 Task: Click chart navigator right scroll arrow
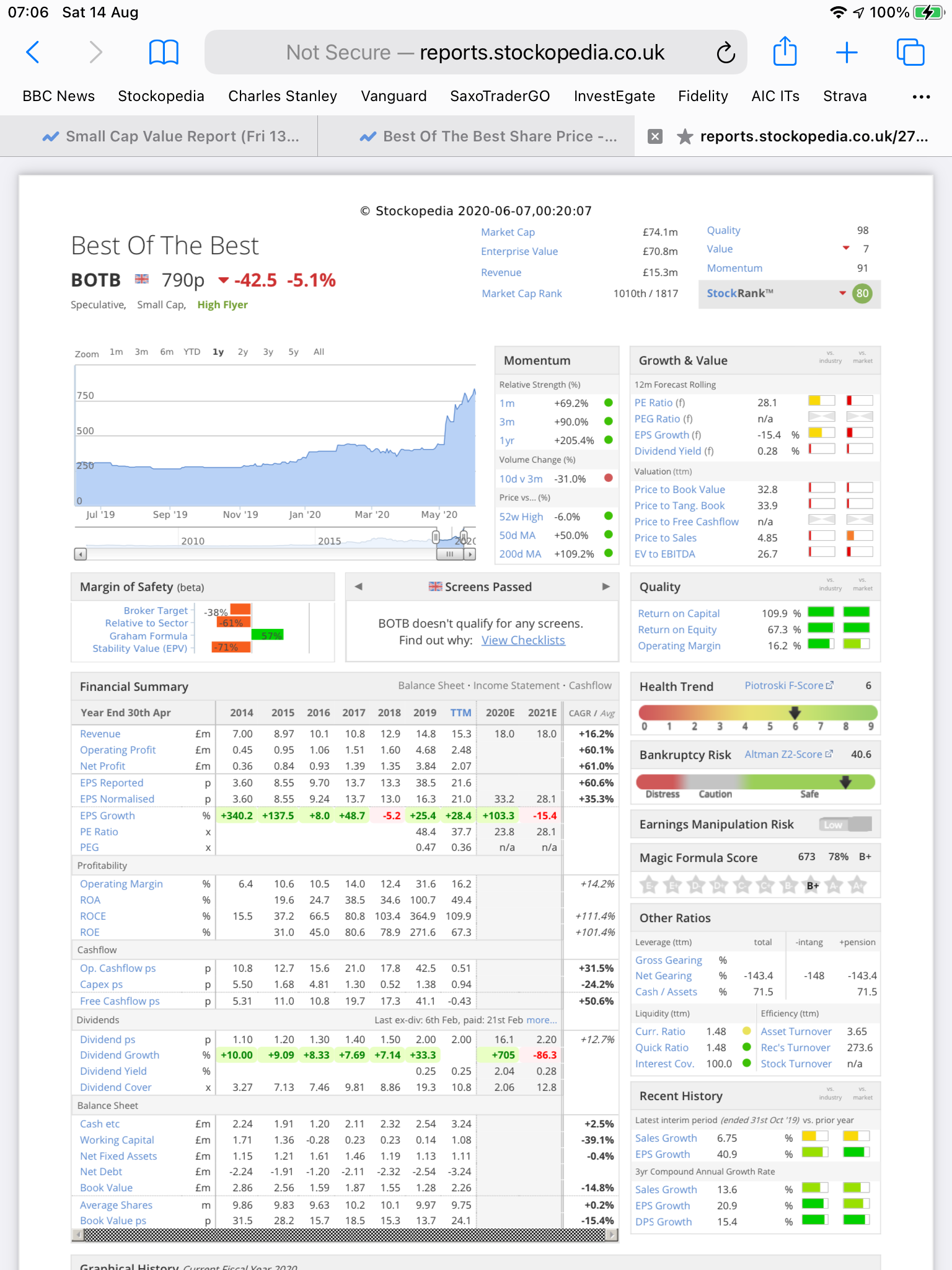pyautogui.click(x=470, y=554)
